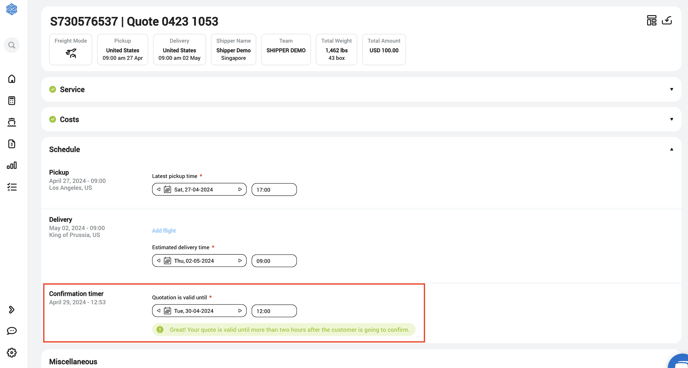Collapse the Schedule section

(671, 150)
